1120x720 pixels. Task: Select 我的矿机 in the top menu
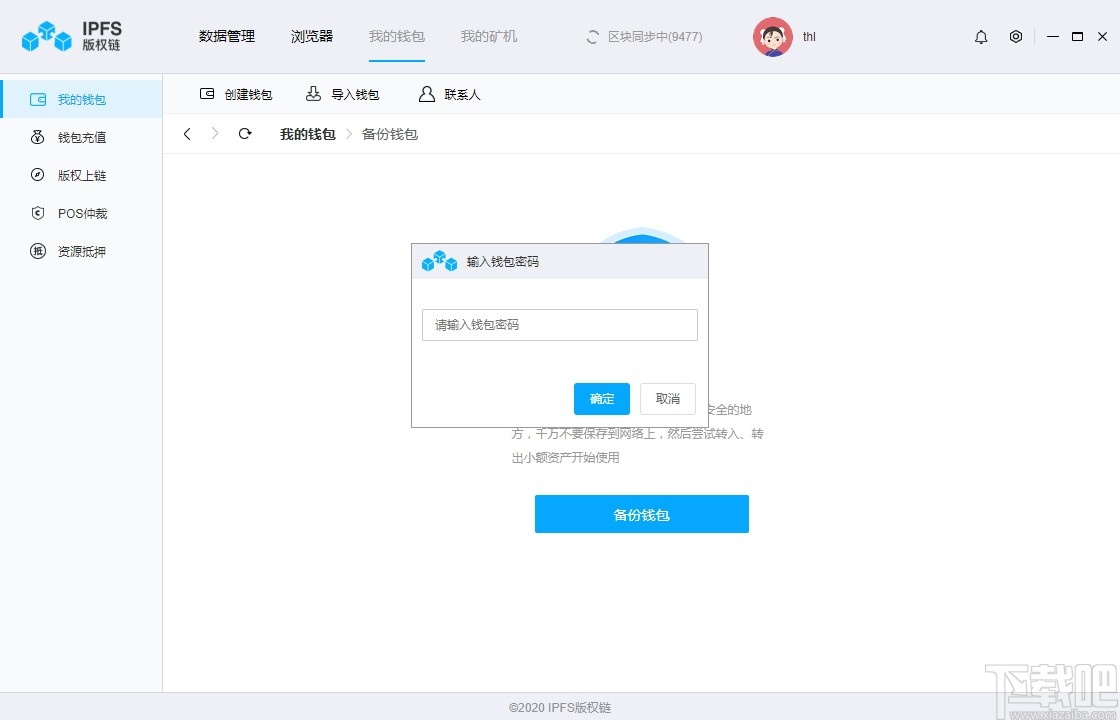[x=488, y=36]
